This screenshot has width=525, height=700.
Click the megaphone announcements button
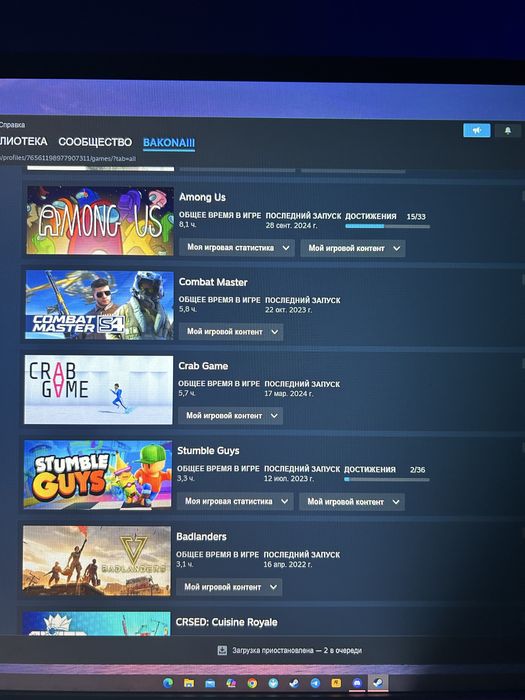click(x=477, y=130)
